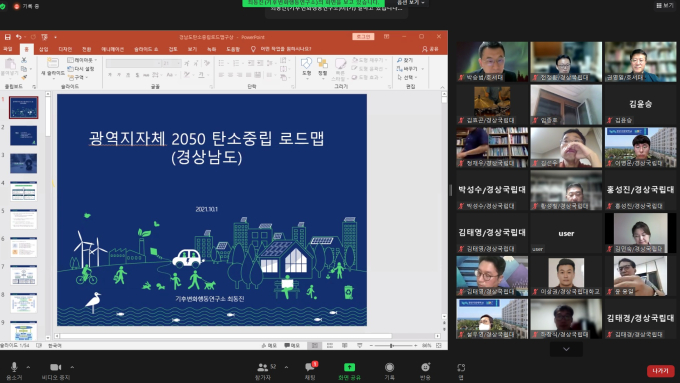Click the 보기 view button at top right
Screen dimensions: 680x383
coord(664,5)
